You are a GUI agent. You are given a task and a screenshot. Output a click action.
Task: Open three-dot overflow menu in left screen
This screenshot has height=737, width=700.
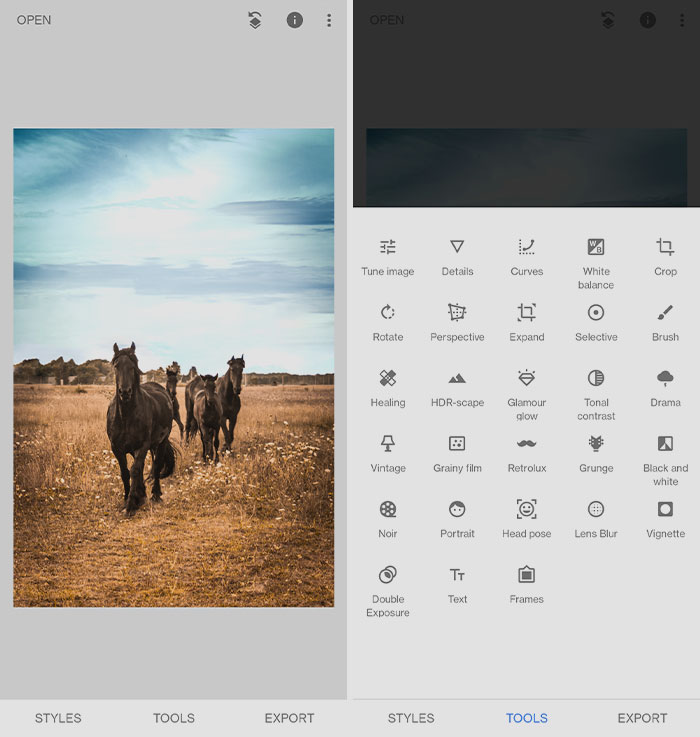pyautogui.click(x=328, y=20)
